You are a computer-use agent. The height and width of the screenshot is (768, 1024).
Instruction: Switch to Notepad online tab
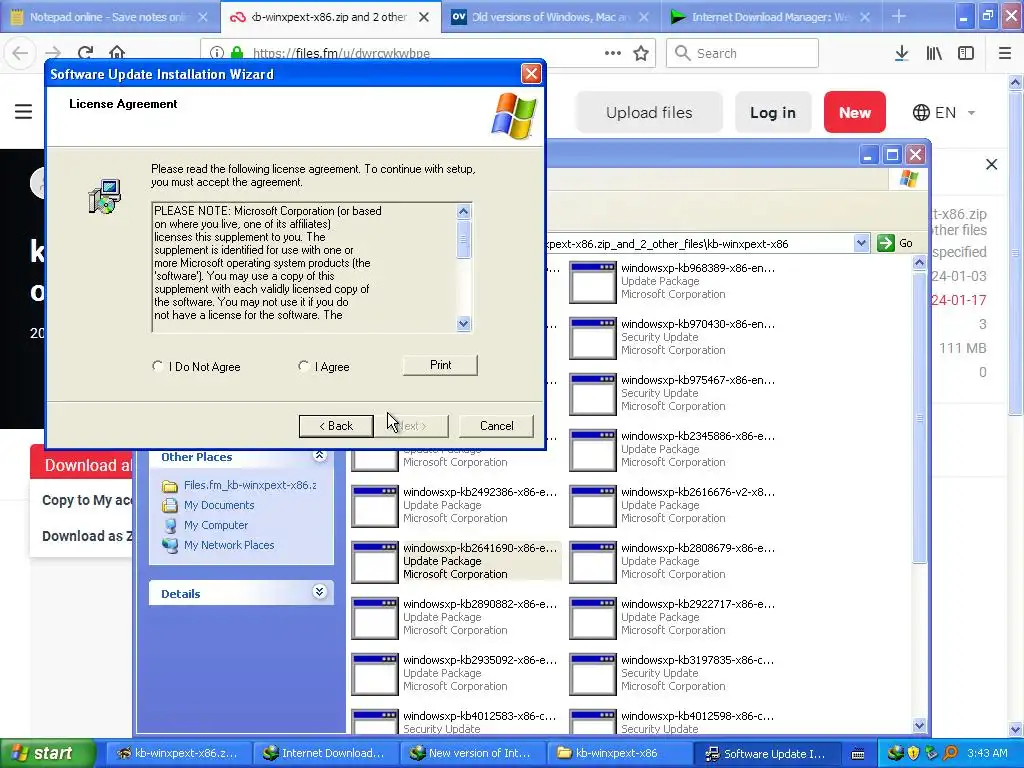110,17
